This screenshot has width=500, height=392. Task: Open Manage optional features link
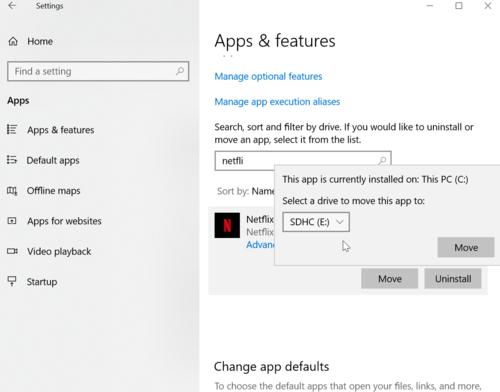coord(268,76)
